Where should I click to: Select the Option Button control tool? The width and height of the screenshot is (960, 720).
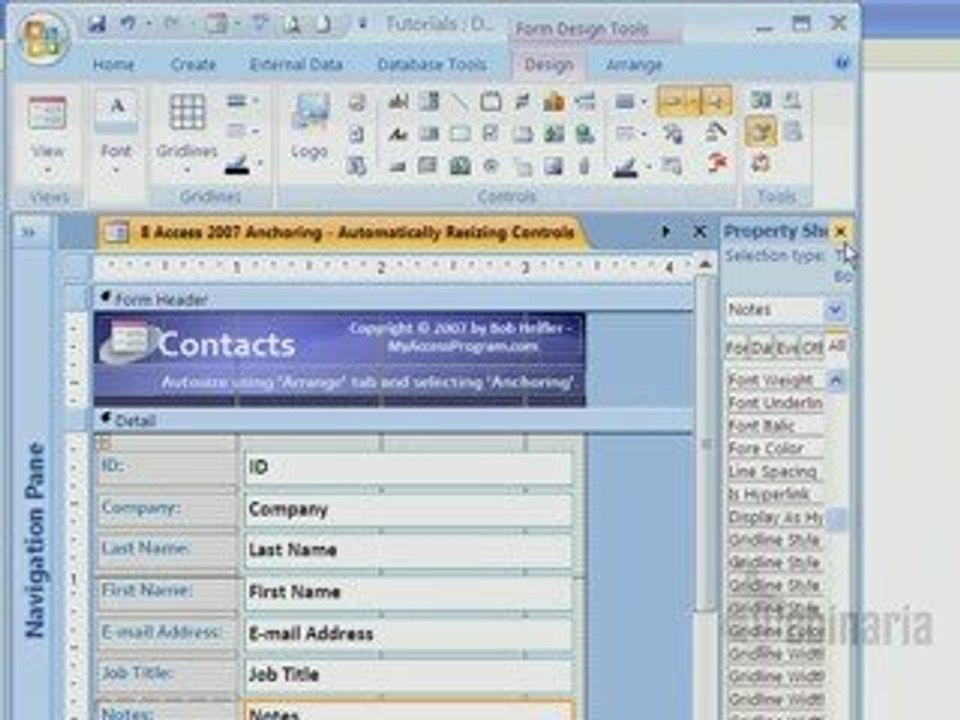click(491, 165)
